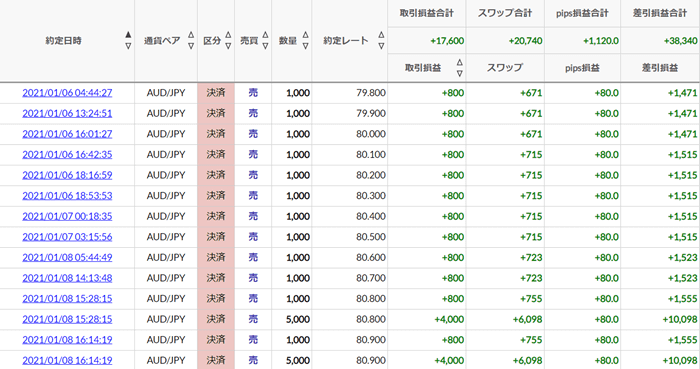This screenshot has width=700, height=369.
Task: Sort by 約定レート column sort arrows
Action: (381, 40)
